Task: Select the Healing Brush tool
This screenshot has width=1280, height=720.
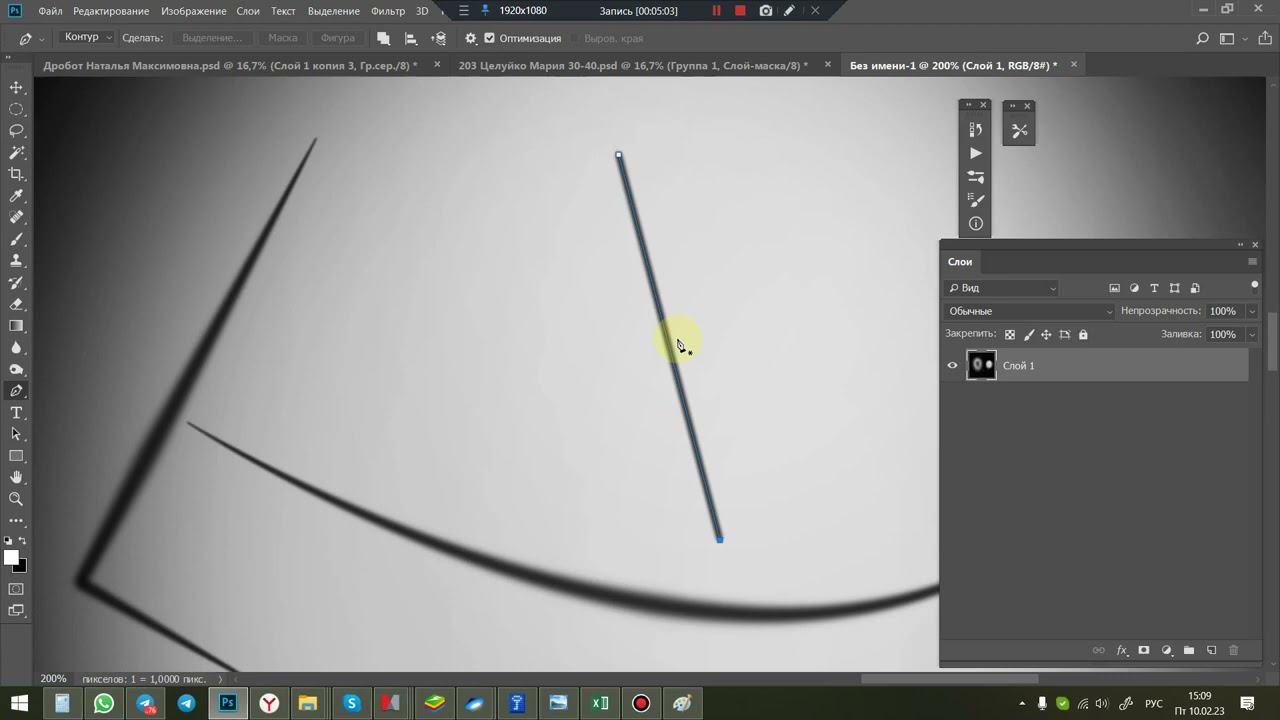Action: [x=17, y=218]
